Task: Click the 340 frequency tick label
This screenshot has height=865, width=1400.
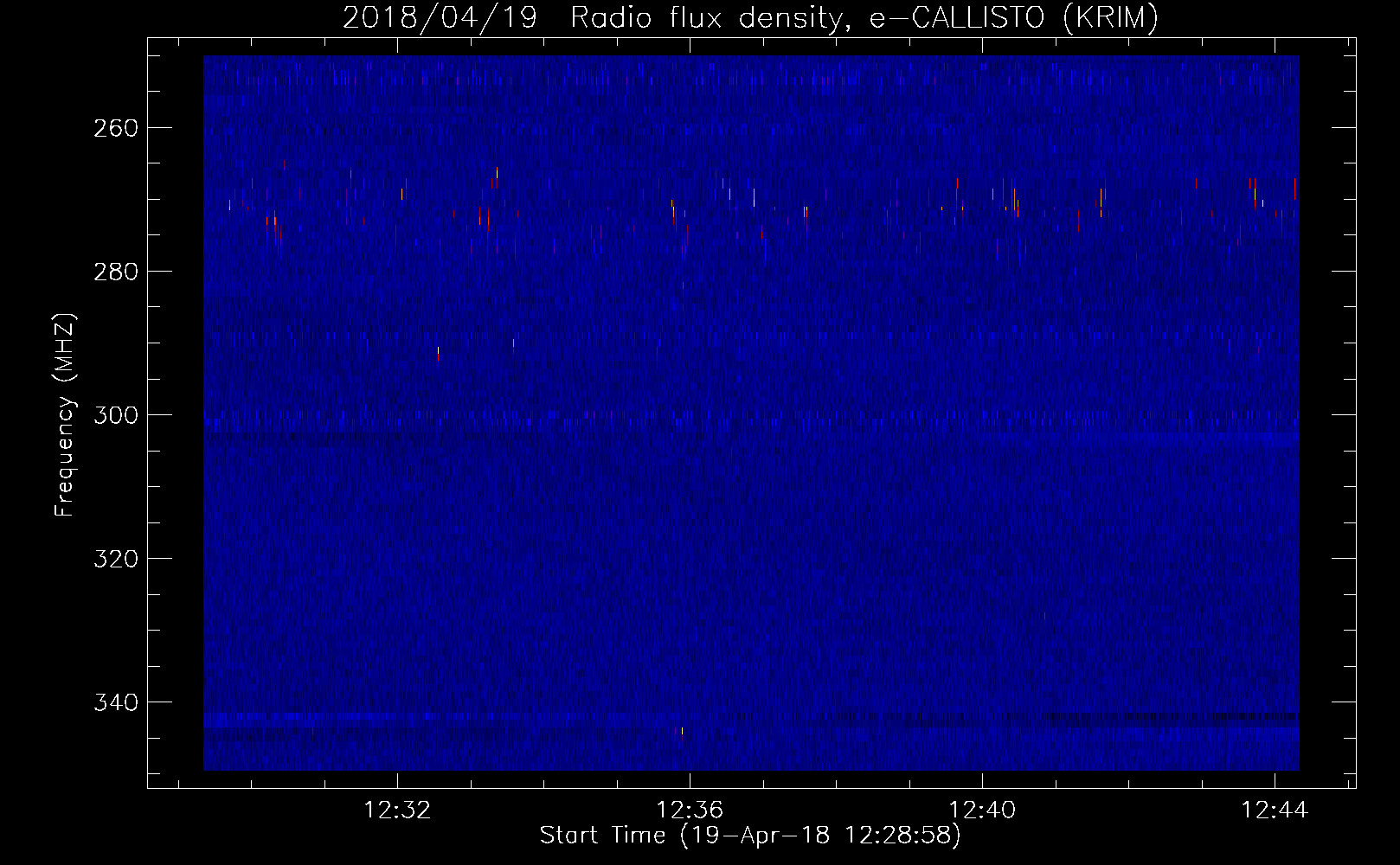Action: 115,702
